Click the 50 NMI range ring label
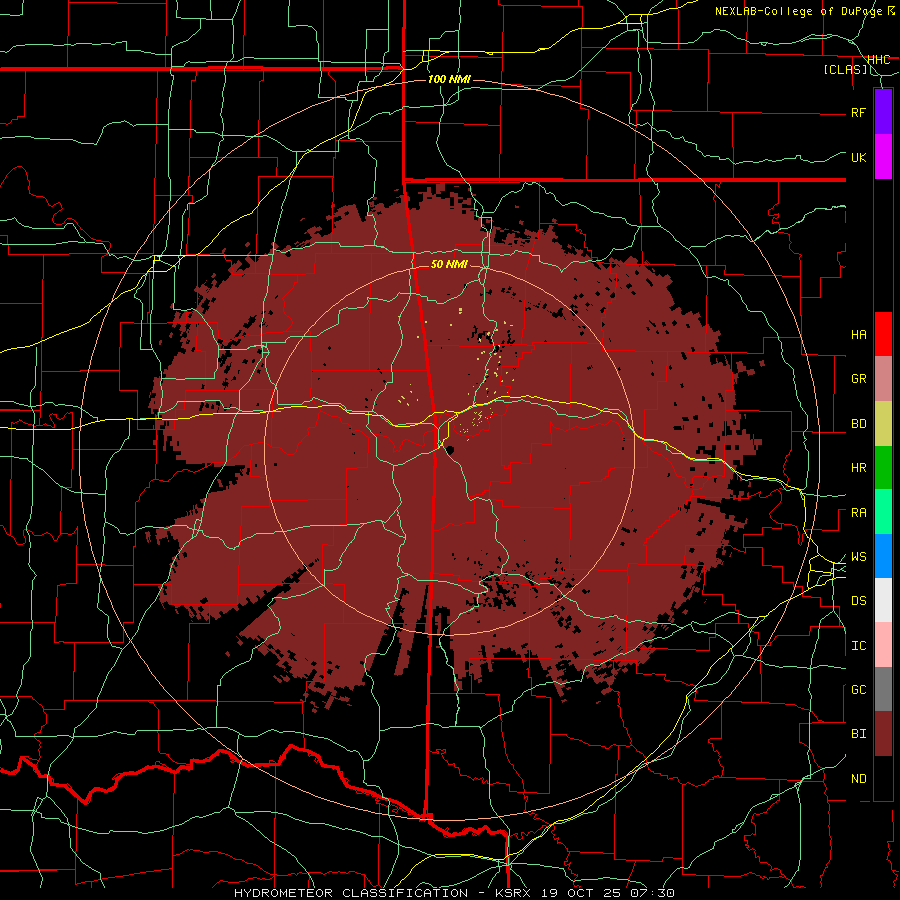This screenshot has width=900, height=900. coord(449,264)
